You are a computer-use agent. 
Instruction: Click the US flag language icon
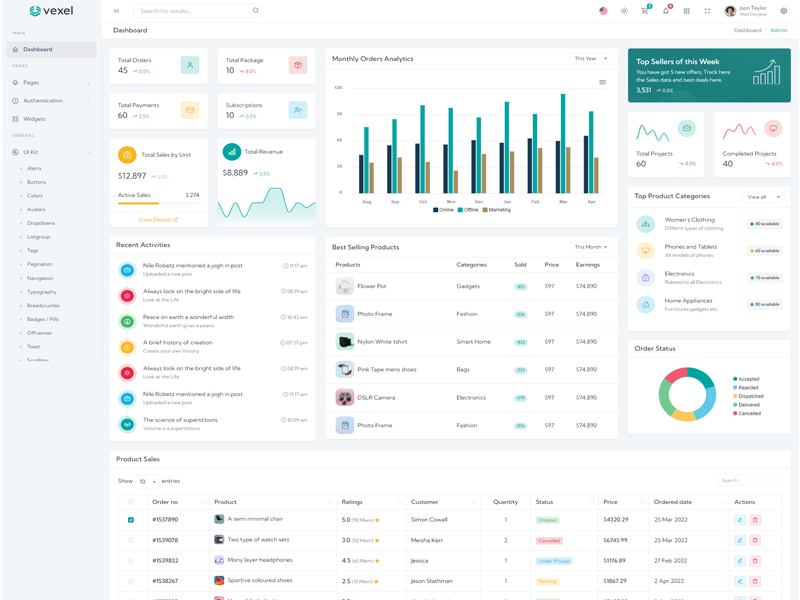(603, 11)
